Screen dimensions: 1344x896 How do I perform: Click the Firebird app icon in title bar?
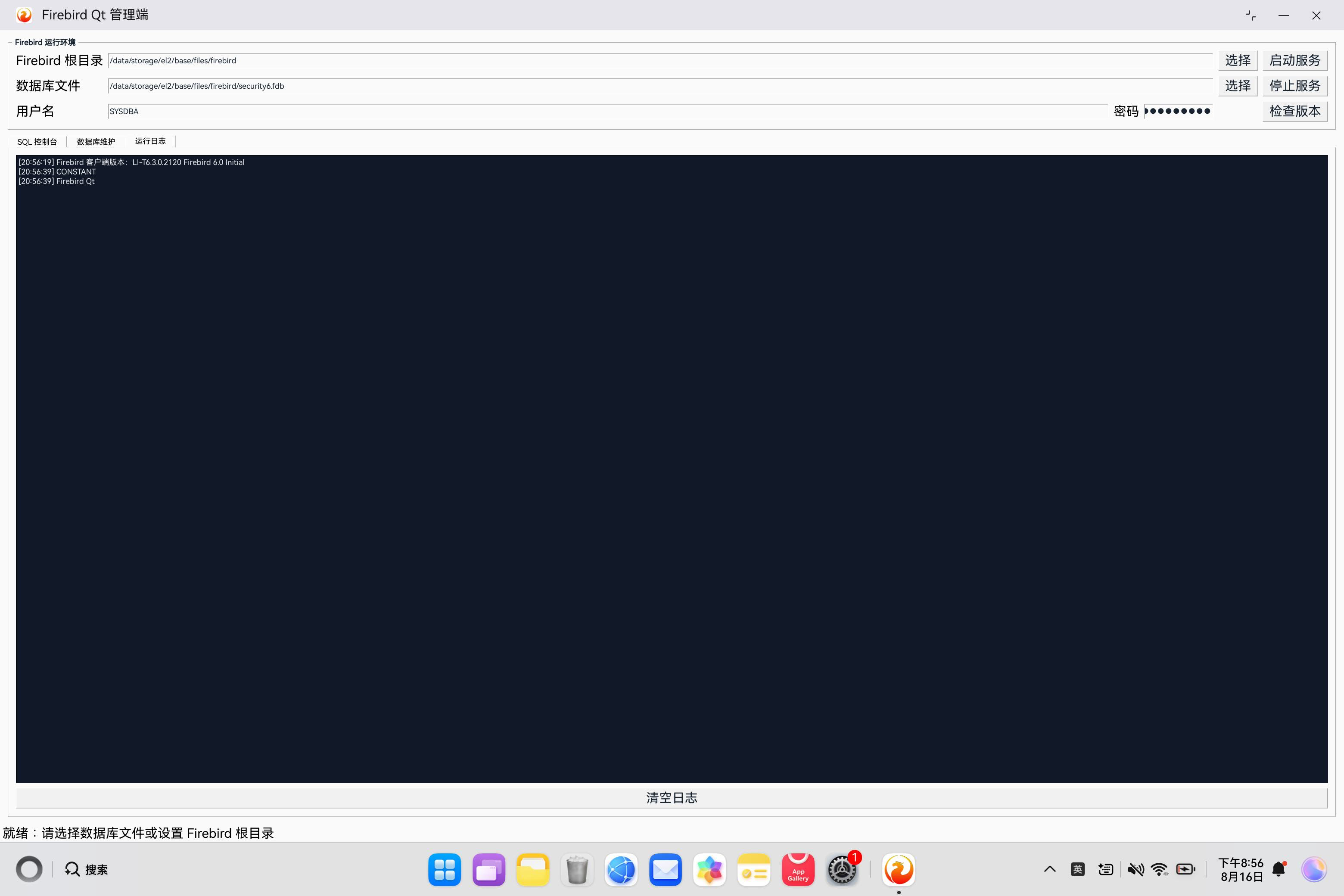coord(24,15)
